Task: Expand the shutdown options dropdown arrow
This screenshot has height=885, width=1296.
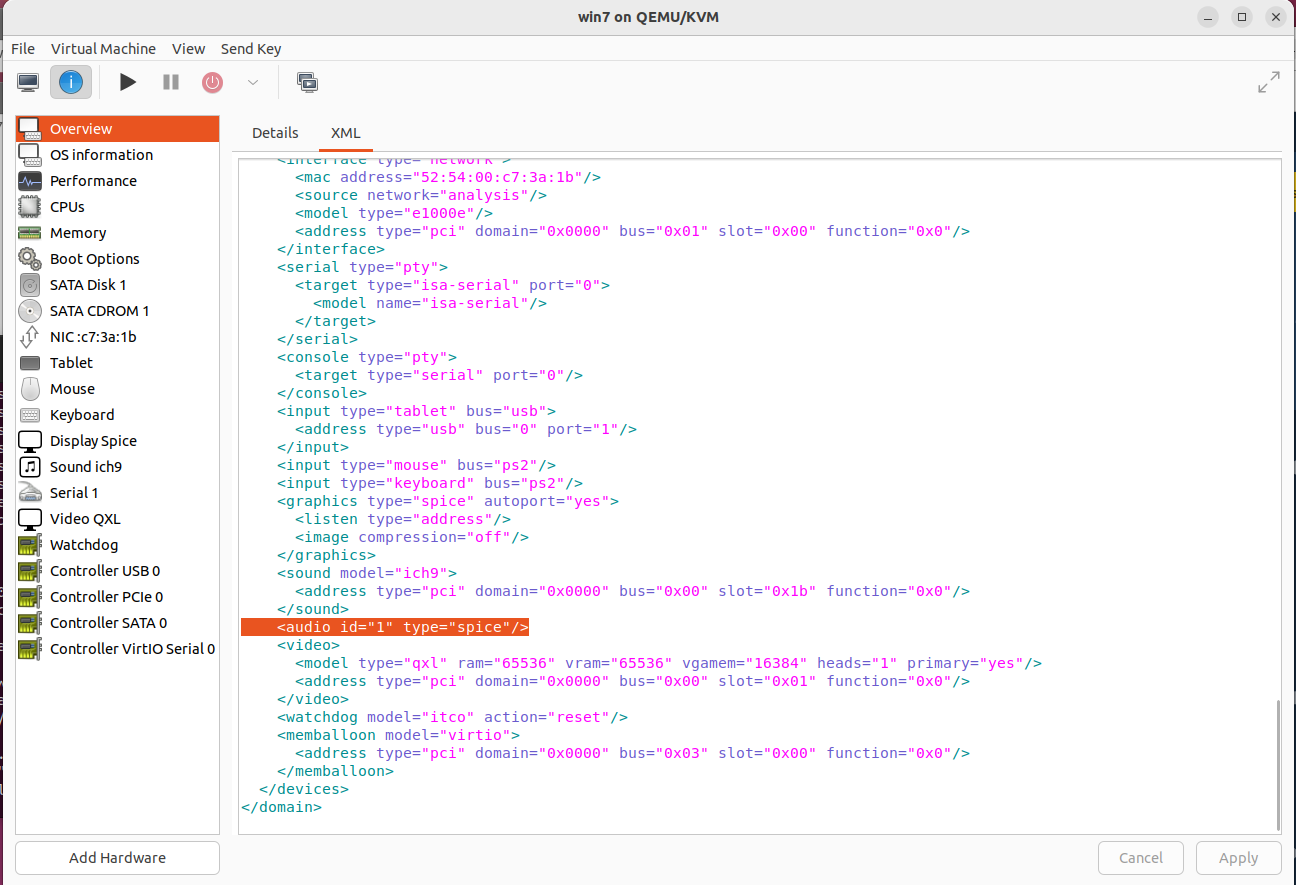Action: [x=253, y=82]
